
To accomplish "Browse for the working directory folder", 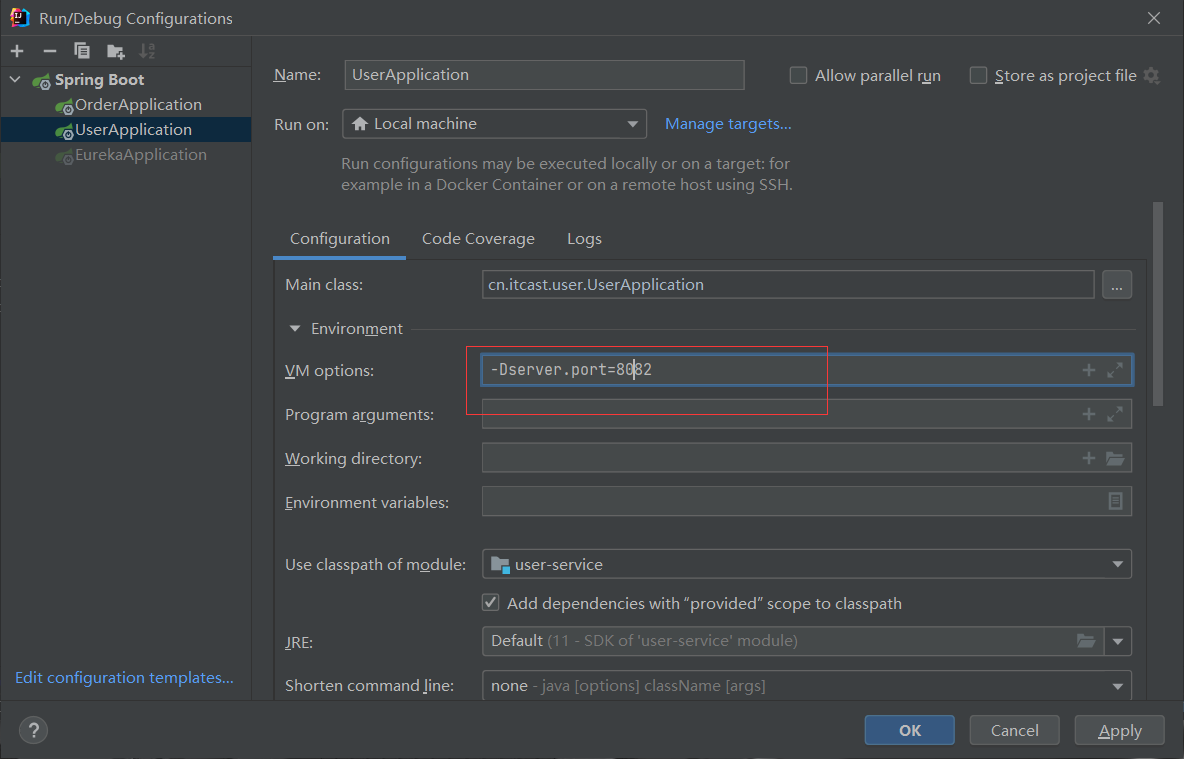I will (1115, 458).
